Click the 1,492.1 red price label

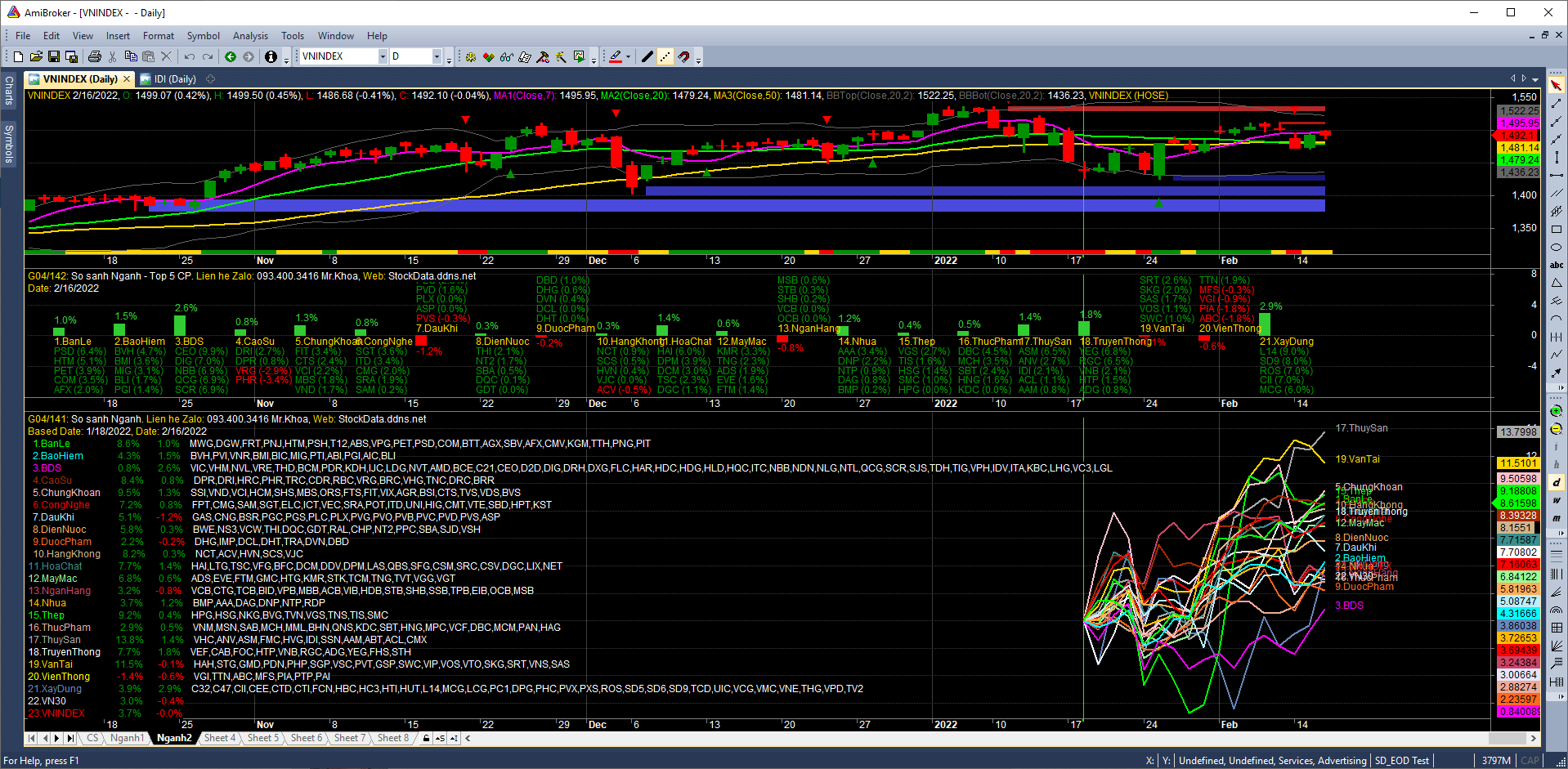(x=1518, y=136)
